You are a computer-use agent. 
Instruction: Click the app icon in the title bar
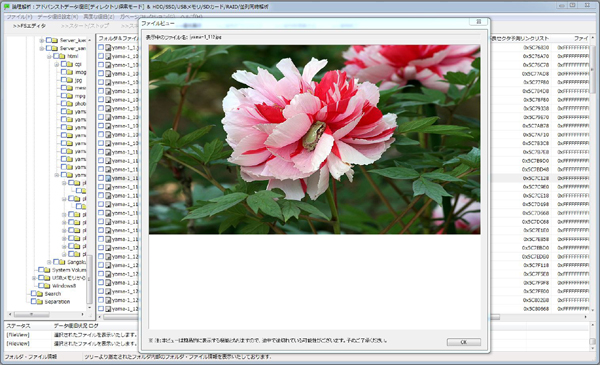click(7, 7)
